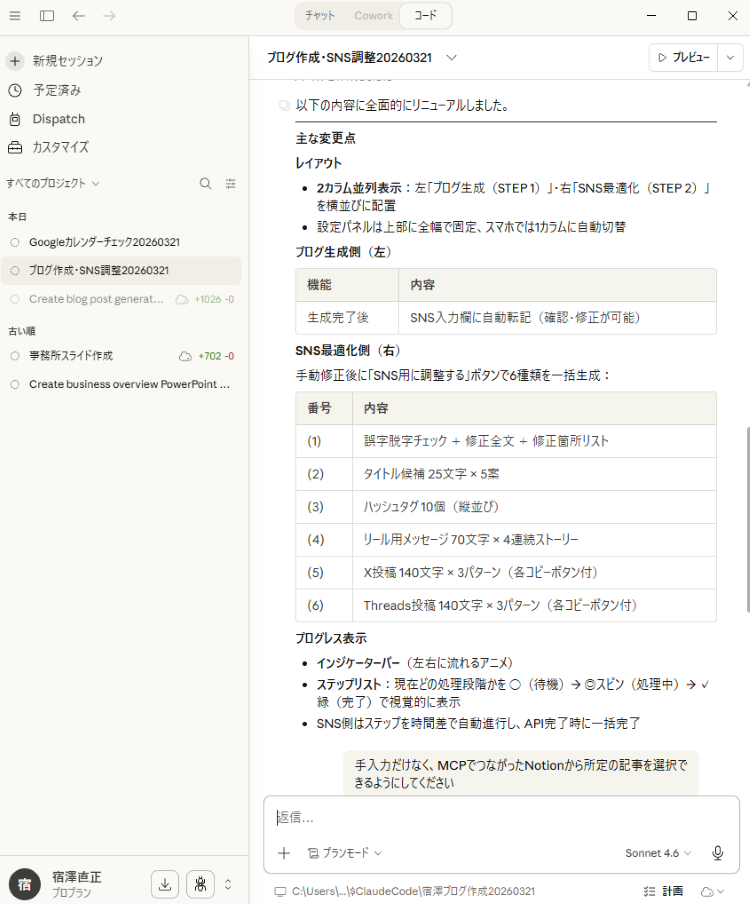The image size is (750, 904).
Task: Expand the dropdown arrow next to プレビュー
Action: click(732, 58)
